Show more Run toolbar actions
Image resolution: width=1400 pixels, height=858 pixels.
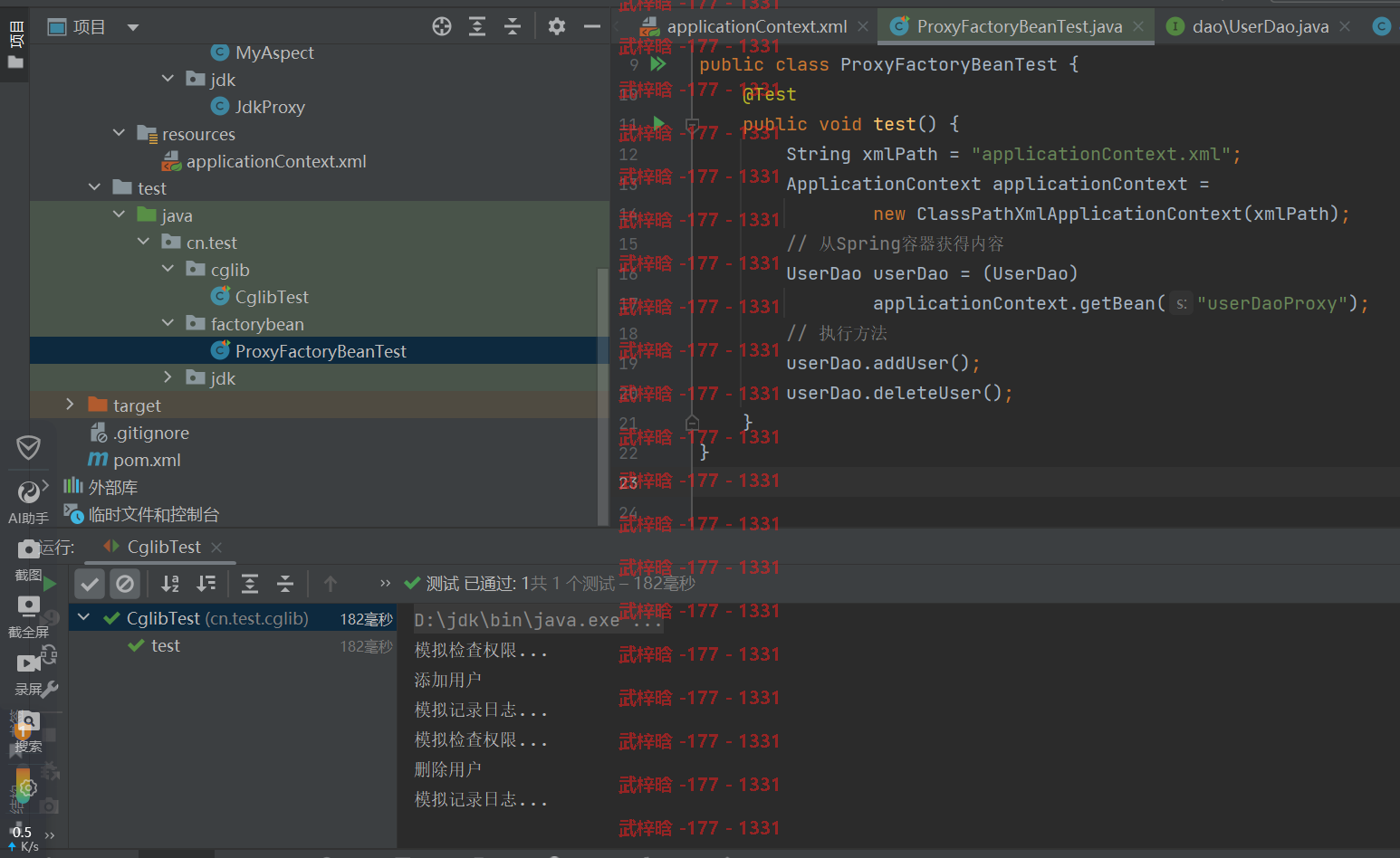point(385,584)
